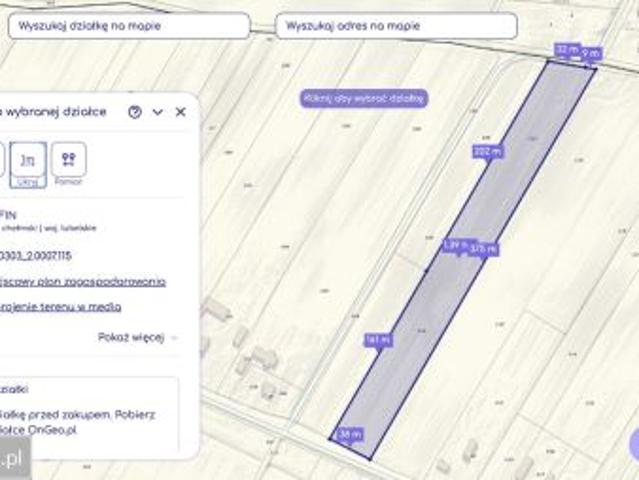Click the 161 m edge length label
The height and width of the screenshot is (480, 639).
tap(378, 340)
